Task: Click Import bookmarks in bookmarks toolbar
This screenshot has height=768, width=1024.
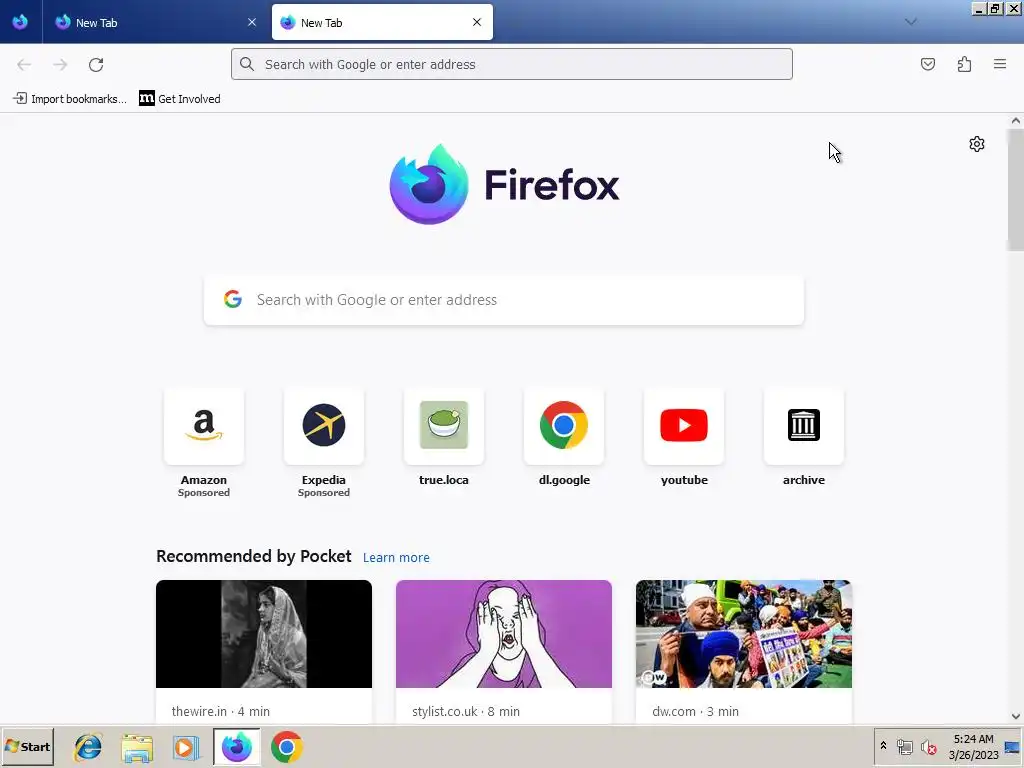Action: (x=70, y=99)
